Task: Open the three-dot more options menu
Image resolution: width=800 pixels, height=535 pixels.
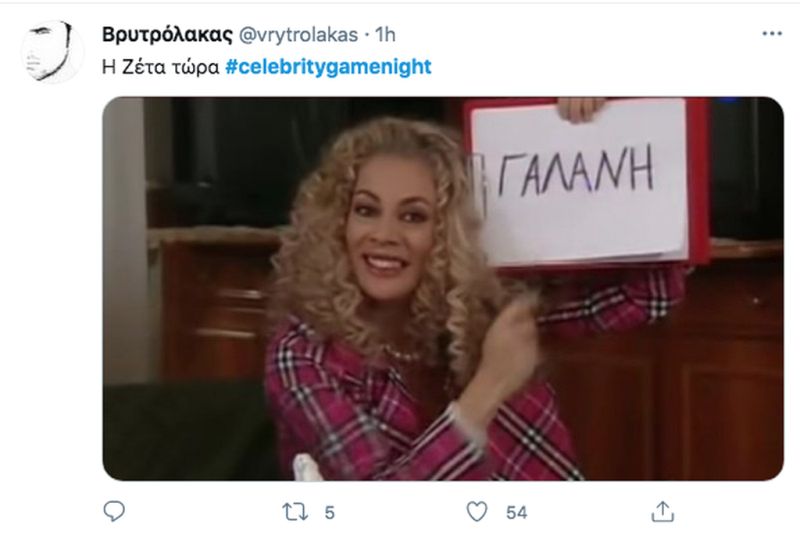Action: pos(772,34)
